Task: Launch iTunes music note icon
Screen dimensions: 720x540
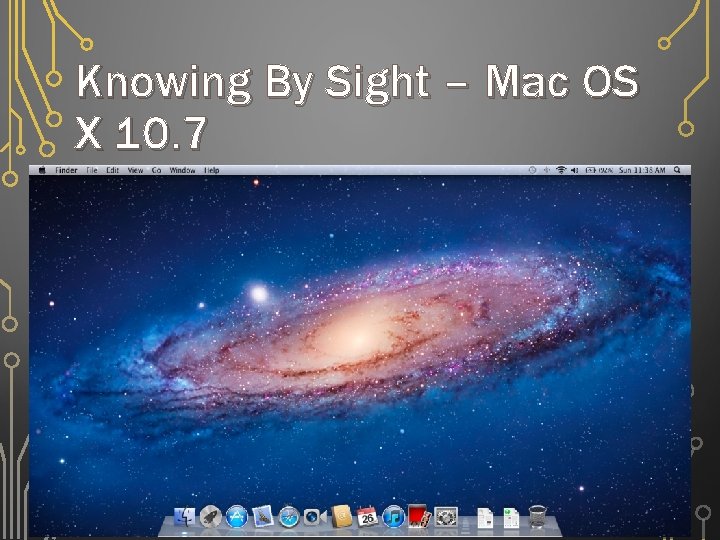Action: click(x=394, y=517)
